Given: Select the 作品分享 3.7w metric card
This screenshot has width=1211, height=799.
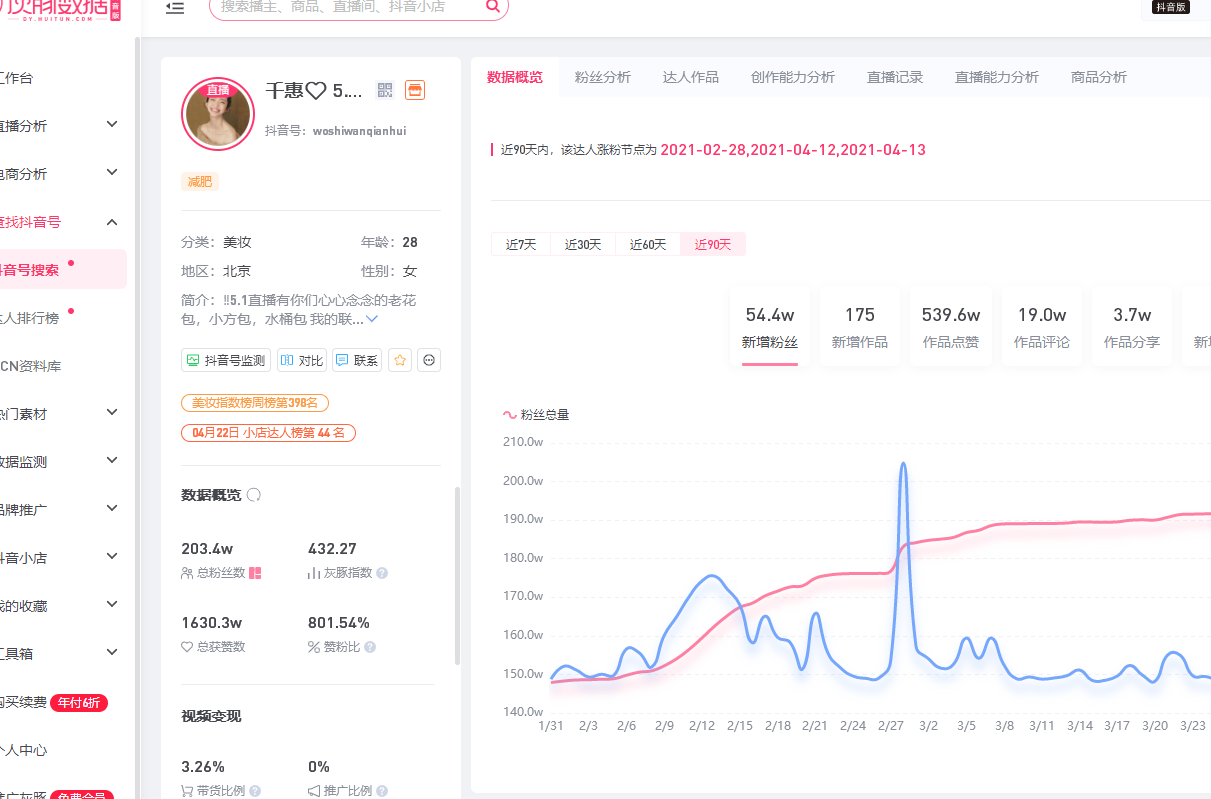Looking at the screenshot, I should click(x=1132, y=327).
